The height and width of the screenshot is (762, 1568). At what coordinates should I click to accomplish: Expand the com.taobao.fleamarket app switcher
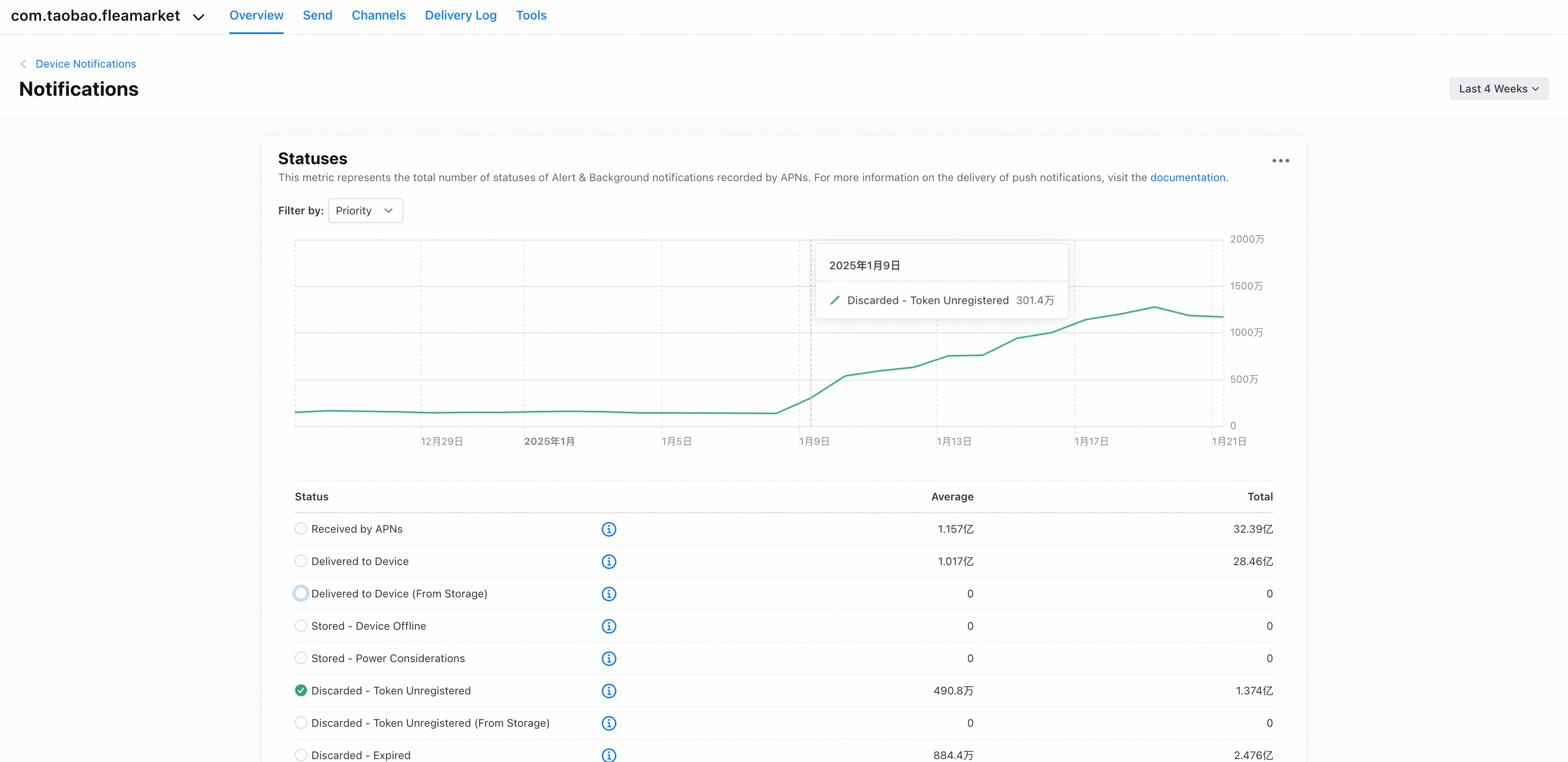(x=199, y=17)
